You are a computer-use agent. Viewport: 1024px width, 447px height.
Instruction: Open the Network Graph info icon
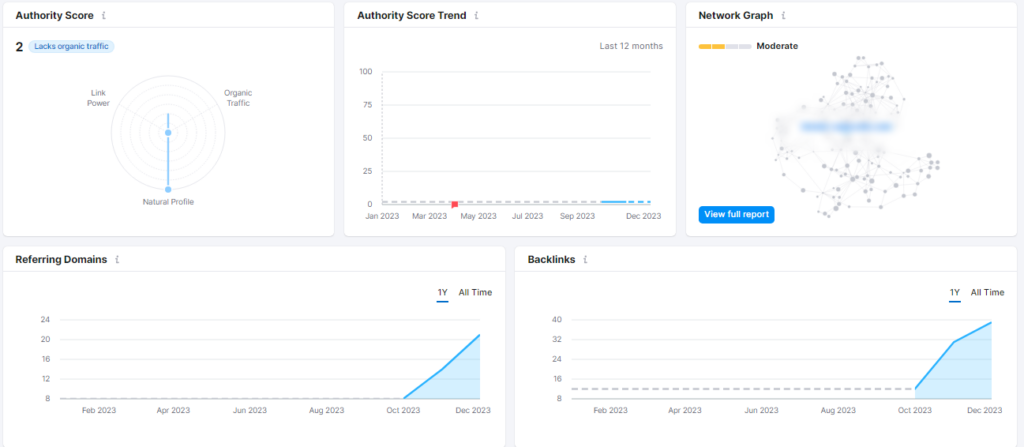(x=784, y=15)
